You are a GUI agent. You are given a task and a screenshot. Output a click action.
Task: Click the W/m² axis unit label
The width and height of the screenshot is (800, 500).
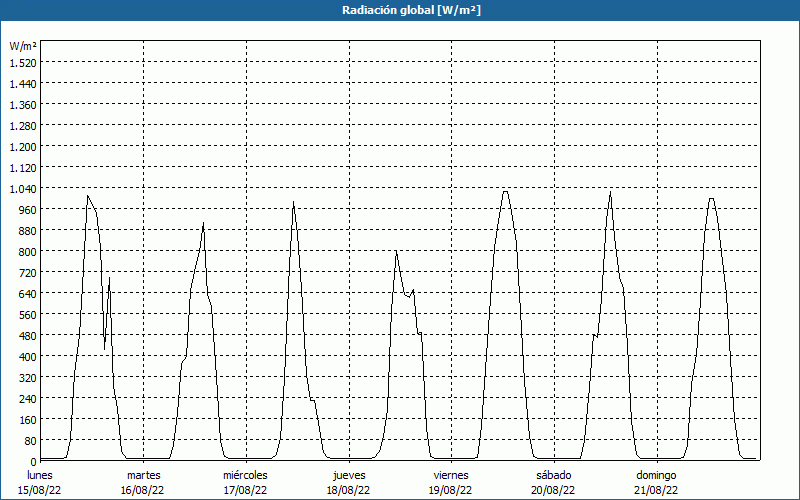(23, 46)
